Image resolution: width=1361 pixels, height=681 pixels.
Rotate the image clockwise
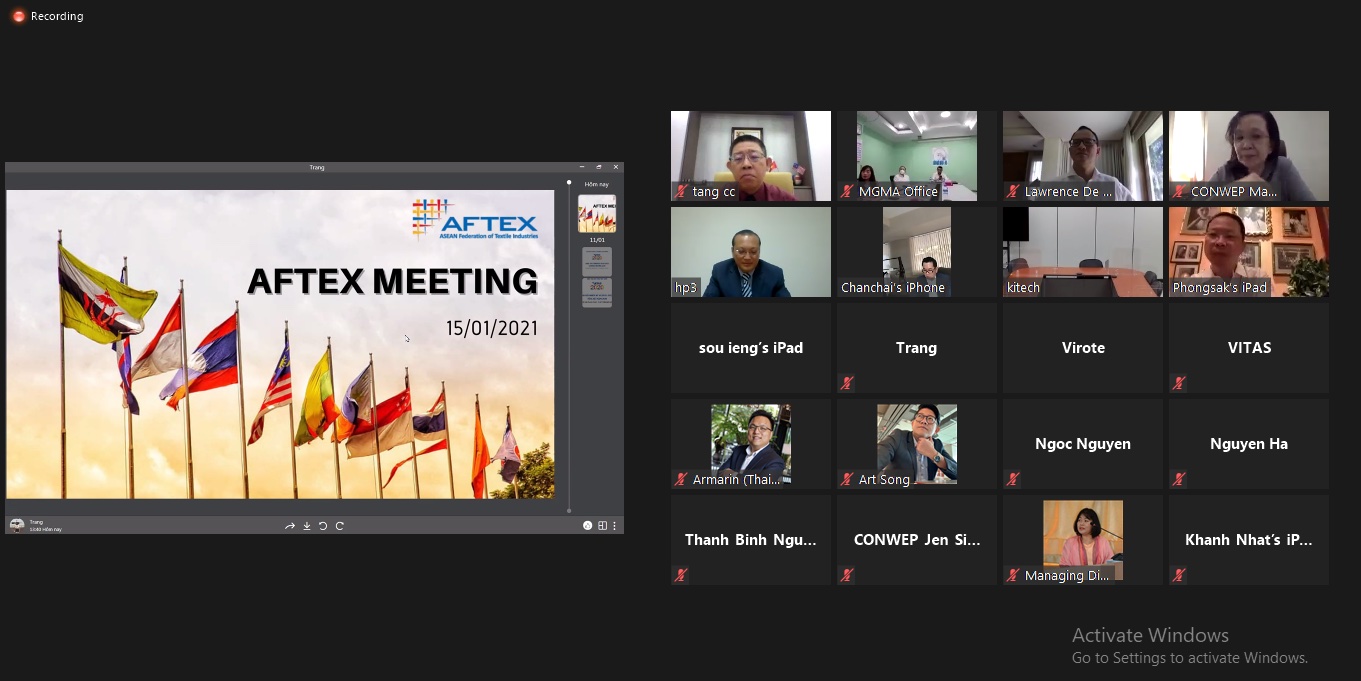[340, 526]
